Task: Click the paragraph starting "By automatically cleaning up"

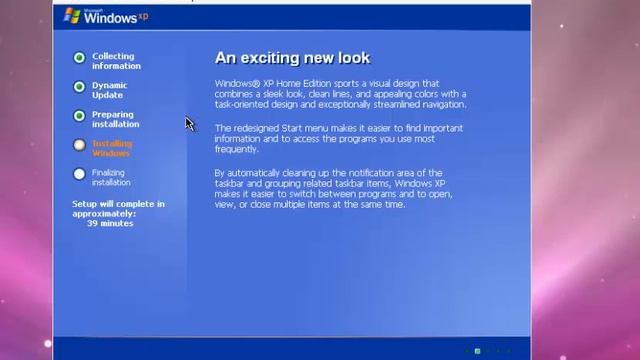Action: coord(333,189)
